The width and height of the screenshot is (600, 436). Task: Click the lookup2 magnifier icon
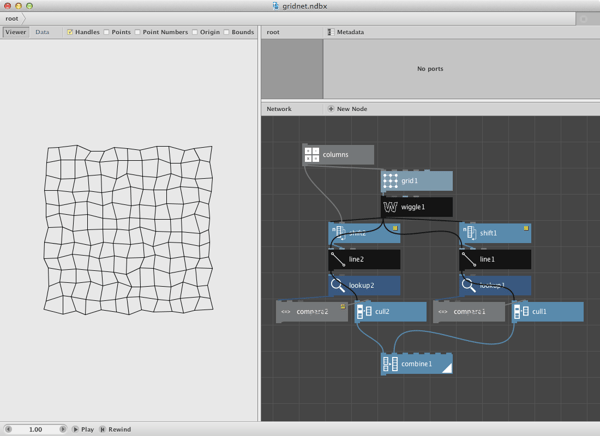pyautogui.click(x=338, y=285)
